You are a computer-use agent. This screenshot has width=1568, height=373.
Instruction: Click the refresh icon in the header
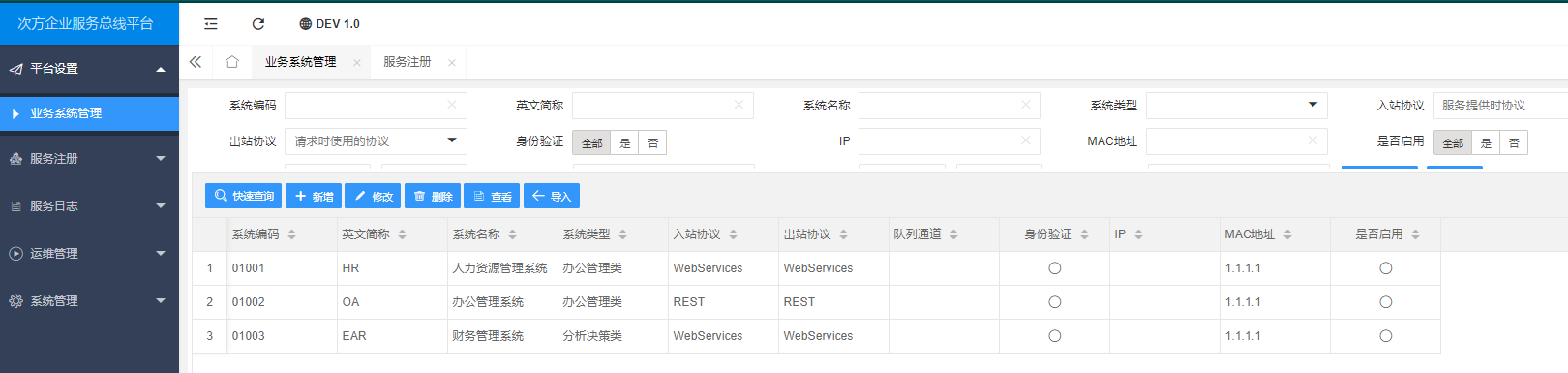click(258, 24)
